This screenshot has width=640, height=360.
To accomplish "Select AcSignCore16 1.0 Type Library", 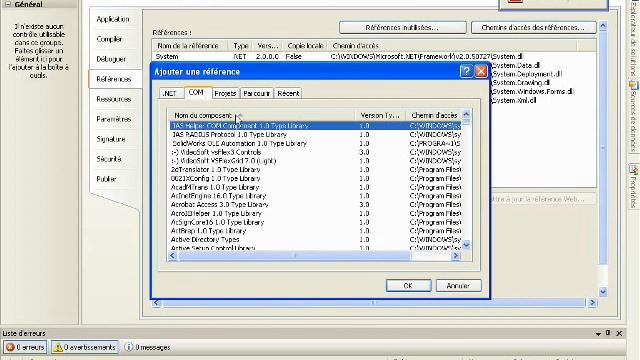I will coord(315,222).
